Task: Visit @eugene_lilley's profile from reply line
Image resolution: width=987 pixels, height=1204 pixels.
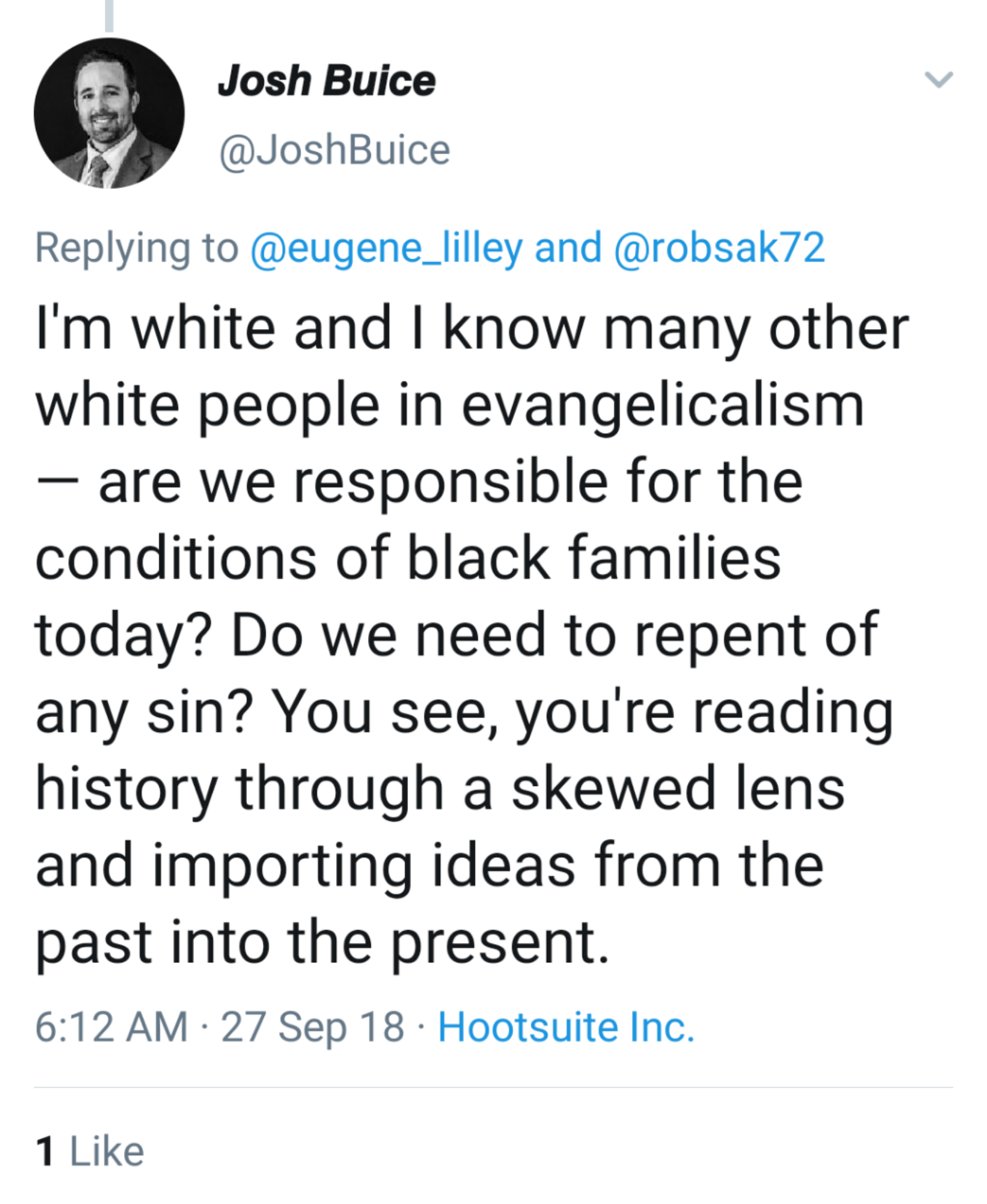Action: (386, 248)
